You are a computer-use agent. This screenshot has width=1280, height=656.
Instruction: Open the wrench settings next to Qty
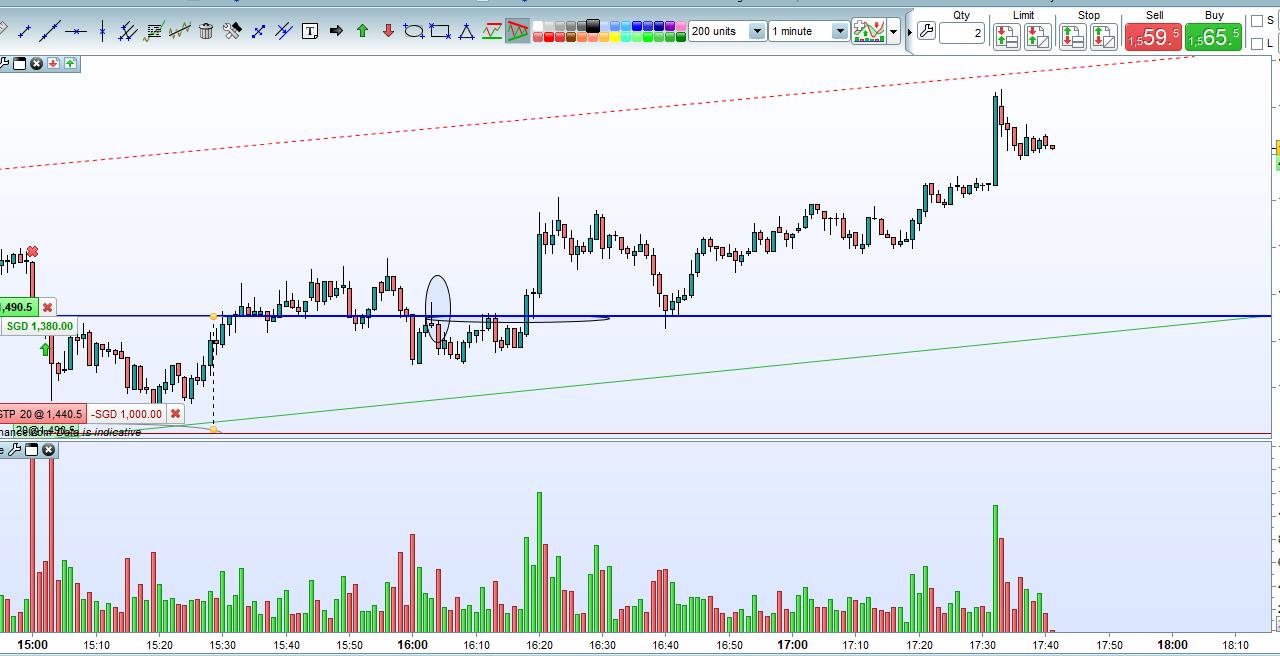pyautogui.click(x=926, y=32)
